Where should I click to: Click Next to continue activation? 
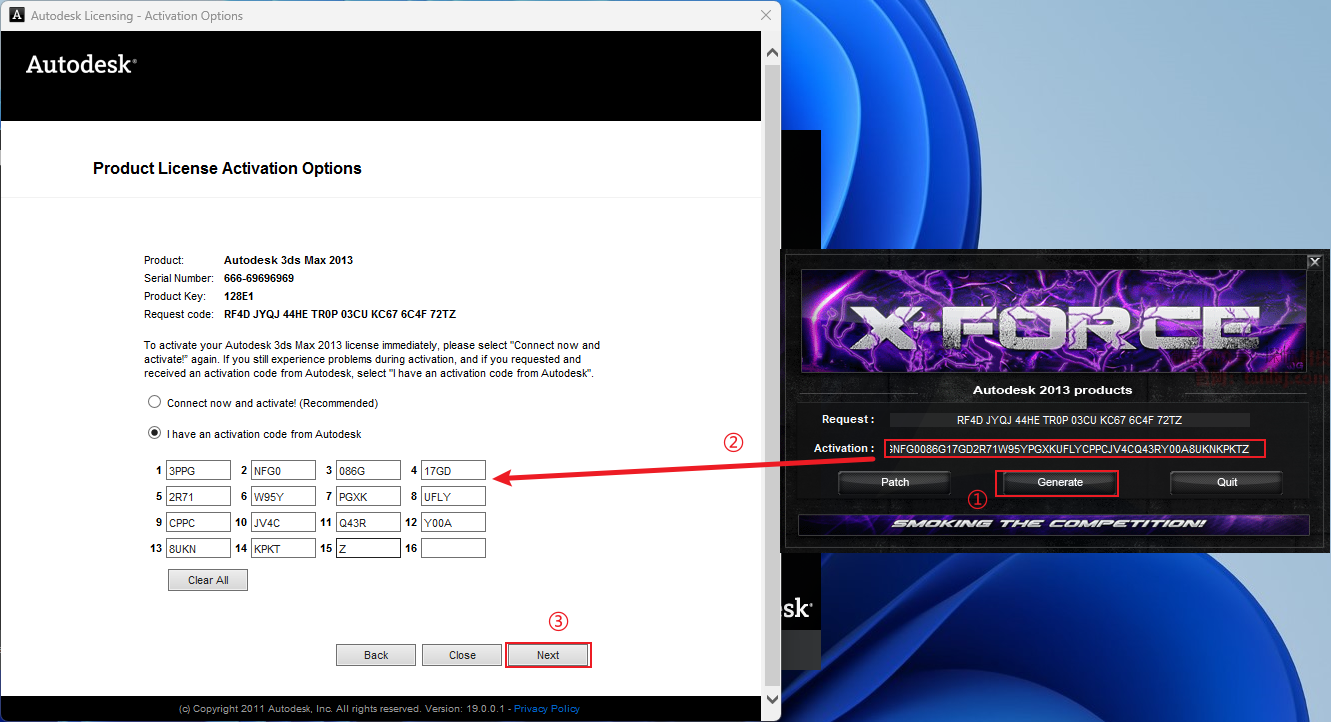pyautogui.click(x=548, y=655)
